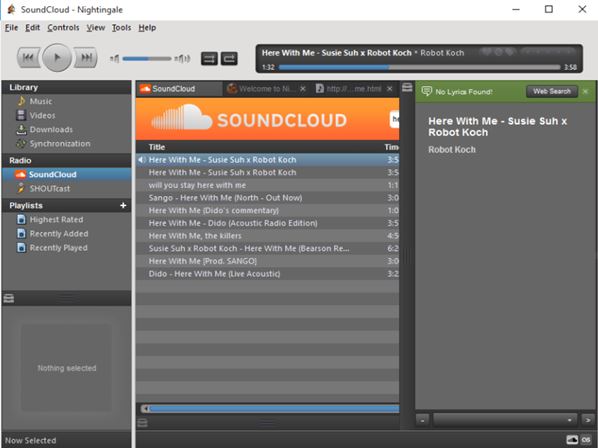Select the playing Here With Me track row

pos(268,160)
